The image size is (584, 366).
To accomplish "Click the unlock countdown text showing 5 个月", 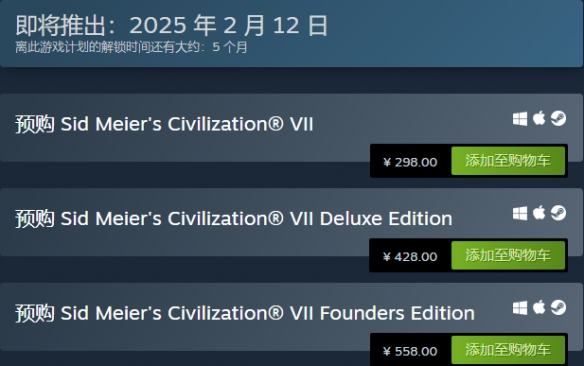I will [131, 47].
